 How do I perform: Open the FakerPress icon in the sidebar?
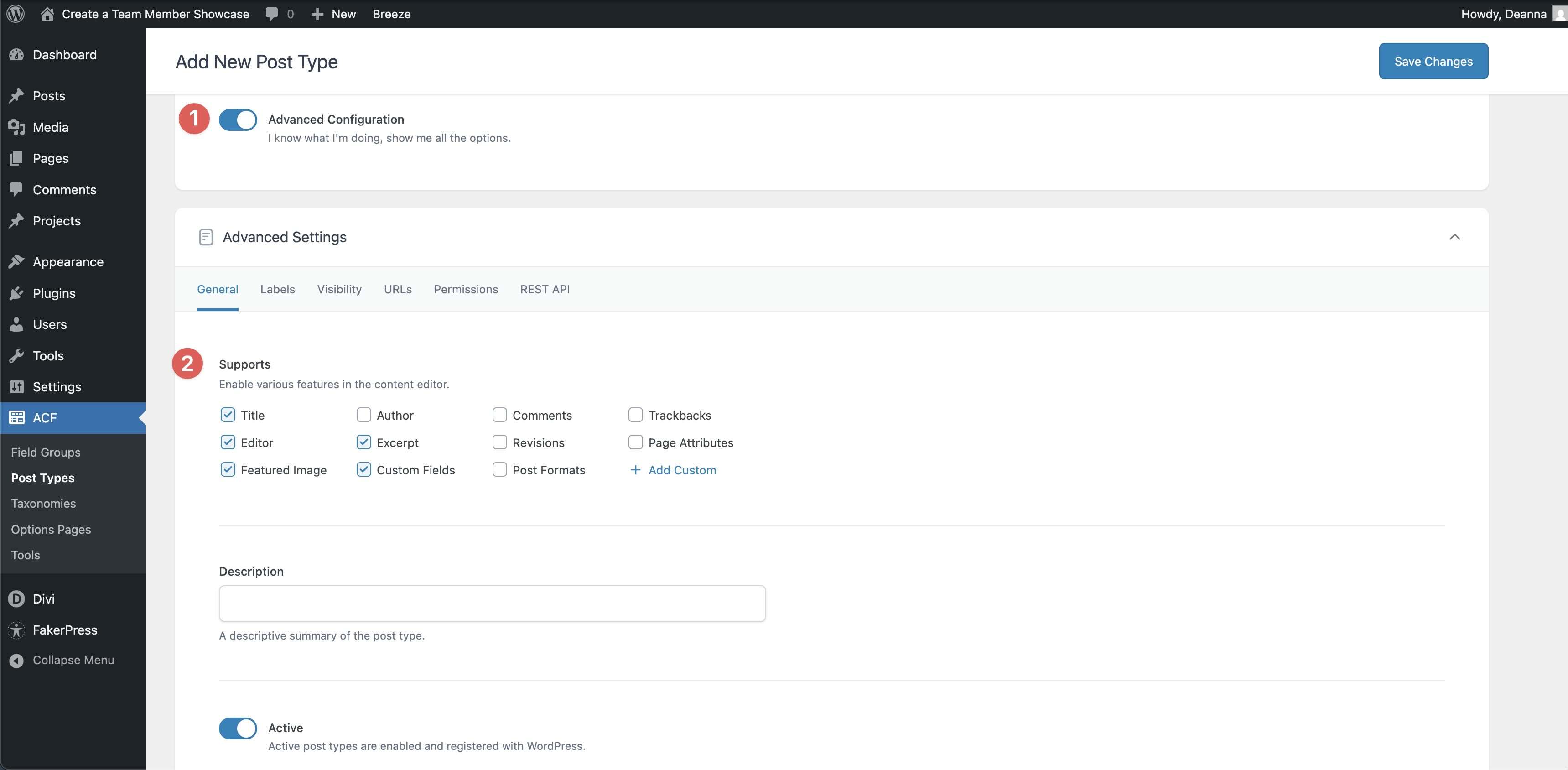[x=16, y=630]
